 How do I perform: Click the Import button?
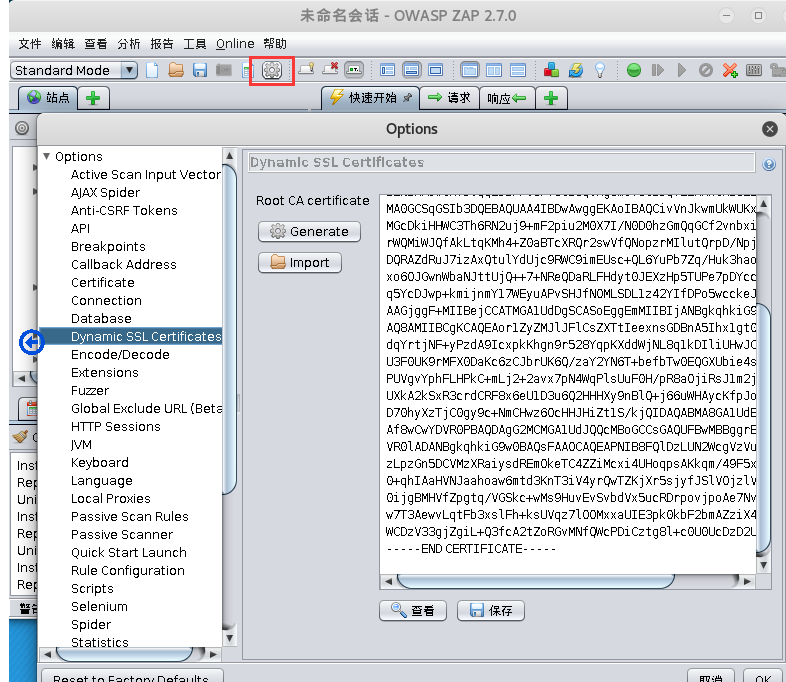pyautogui.click(x=300, y=263)
